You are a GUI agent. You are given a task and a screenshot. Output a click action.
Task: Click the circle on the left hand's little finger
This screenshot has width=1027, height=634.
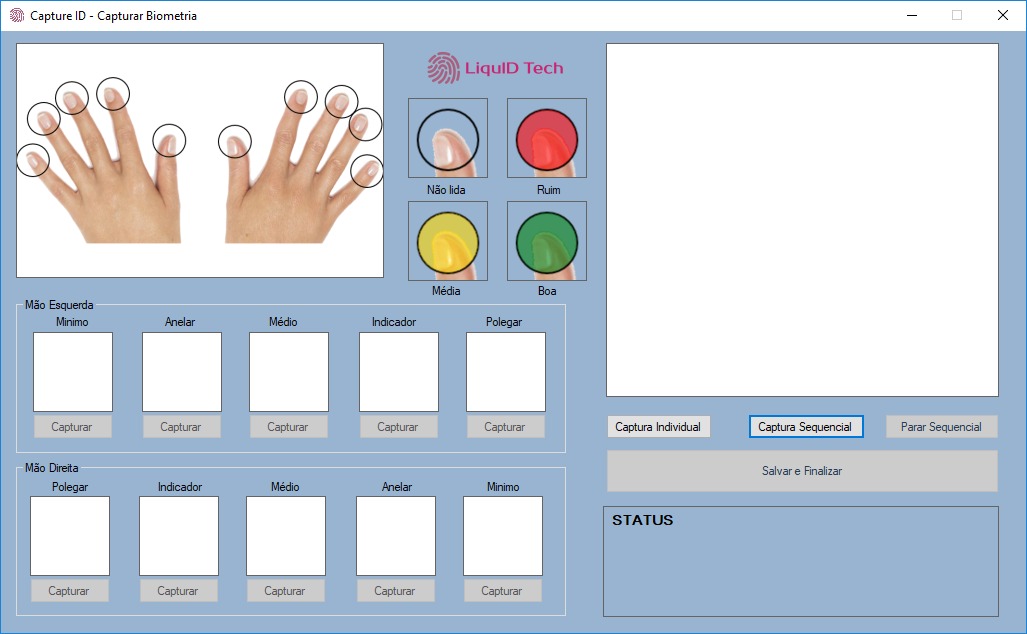click(32, 160)
